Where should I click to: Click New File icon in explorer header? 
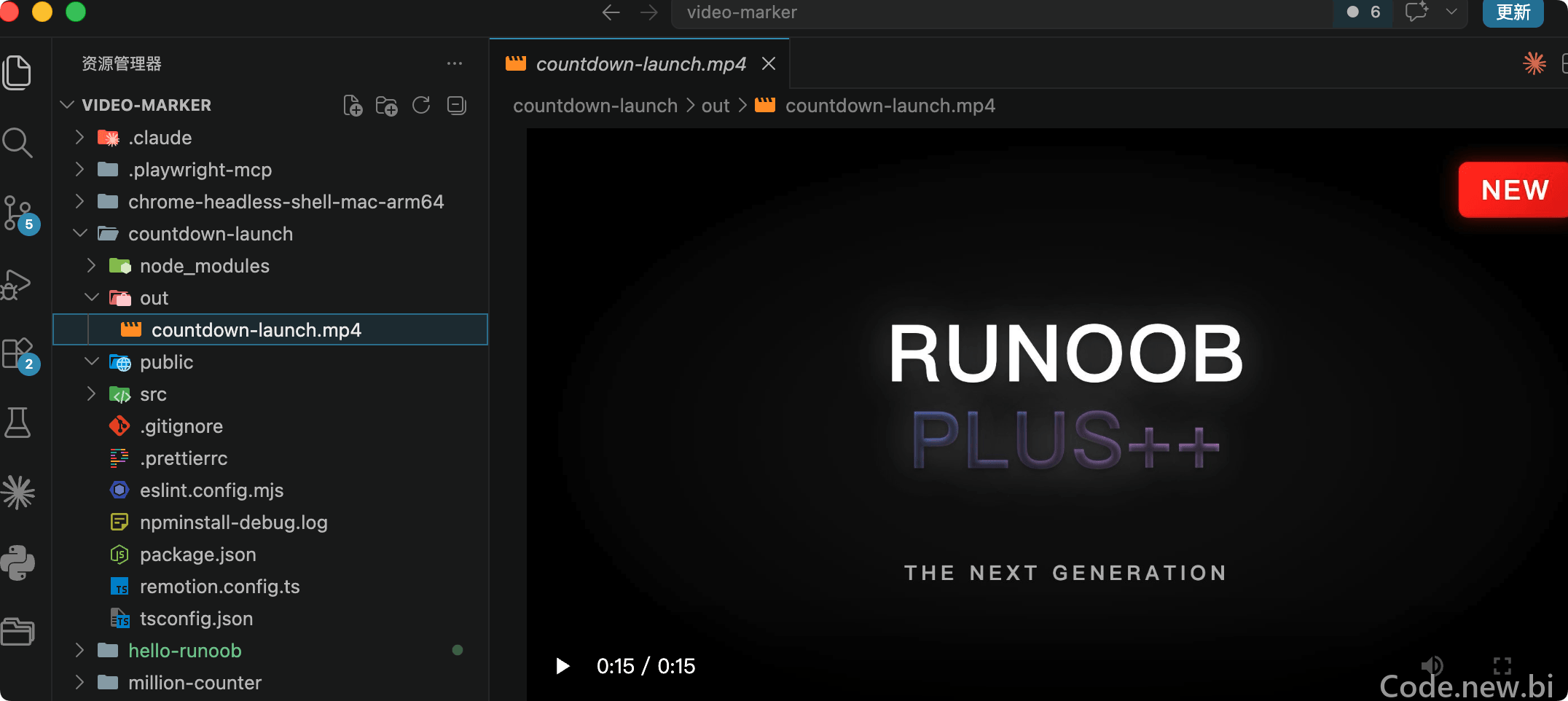coord(353,106)
